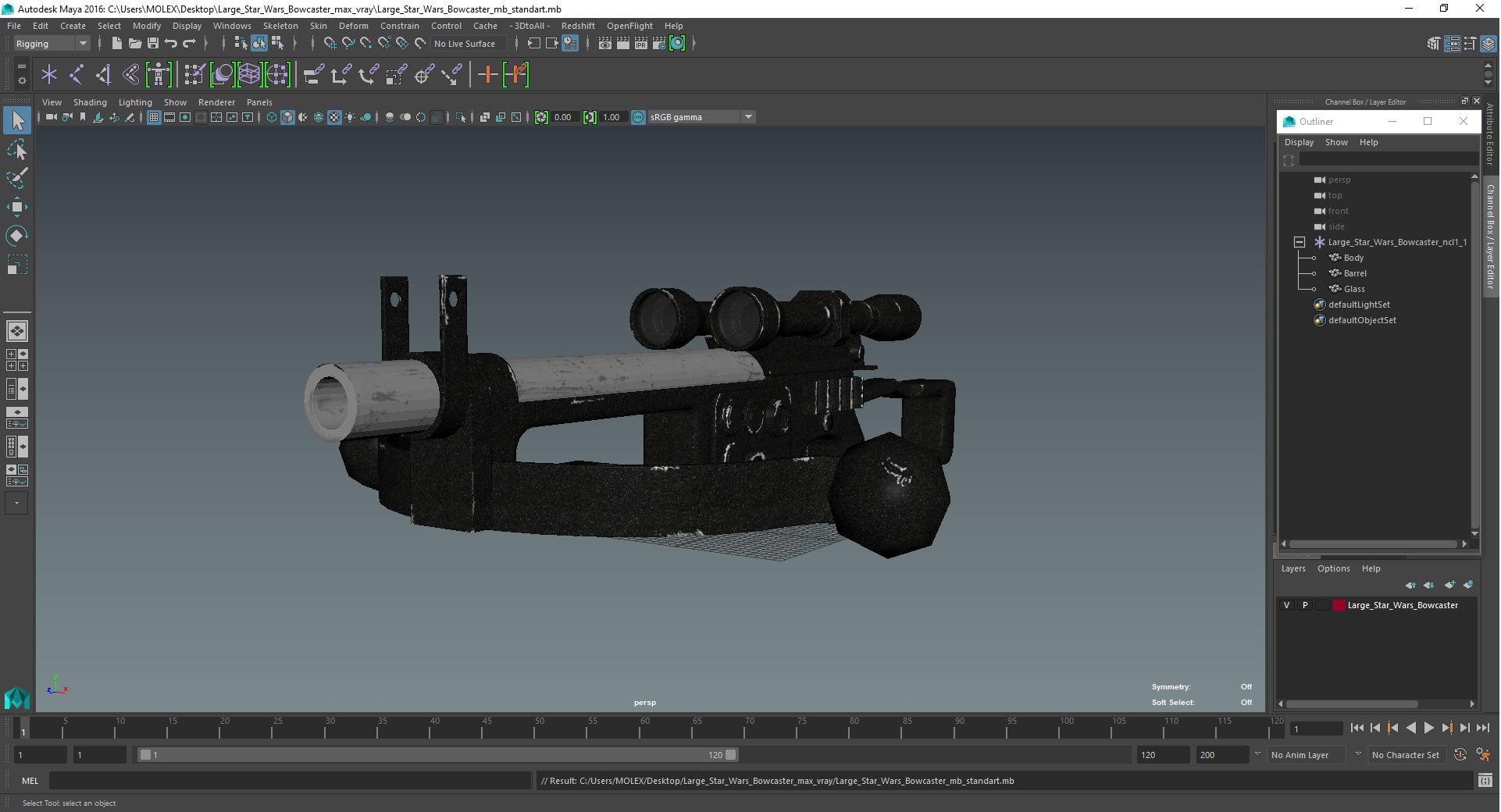Image resolution: width=1501 pixels, height=812 pixels.
Task: Open the Layer Editor Options menu
Action: [x=1333, y=568]
